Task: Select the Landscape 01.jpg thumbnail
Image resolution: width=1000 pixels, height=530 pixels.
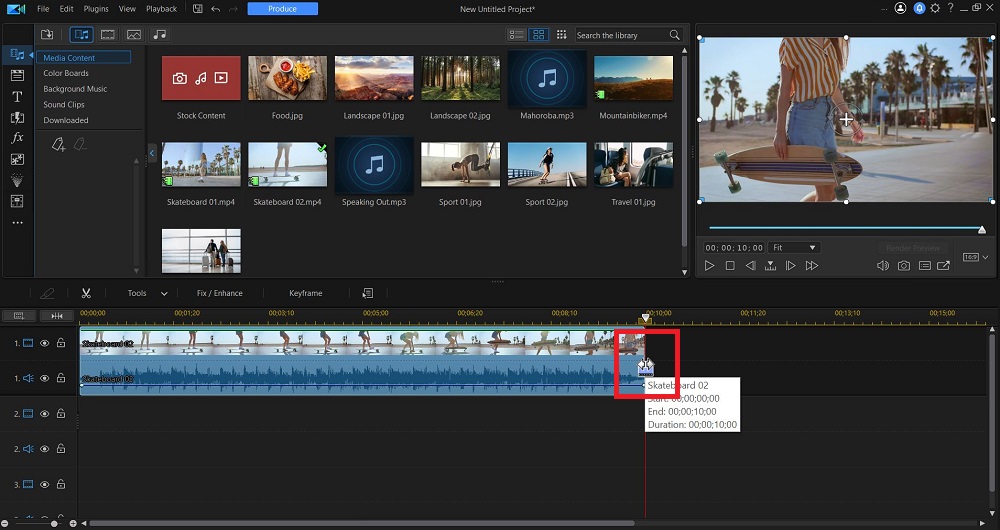Action: (374, 77)
